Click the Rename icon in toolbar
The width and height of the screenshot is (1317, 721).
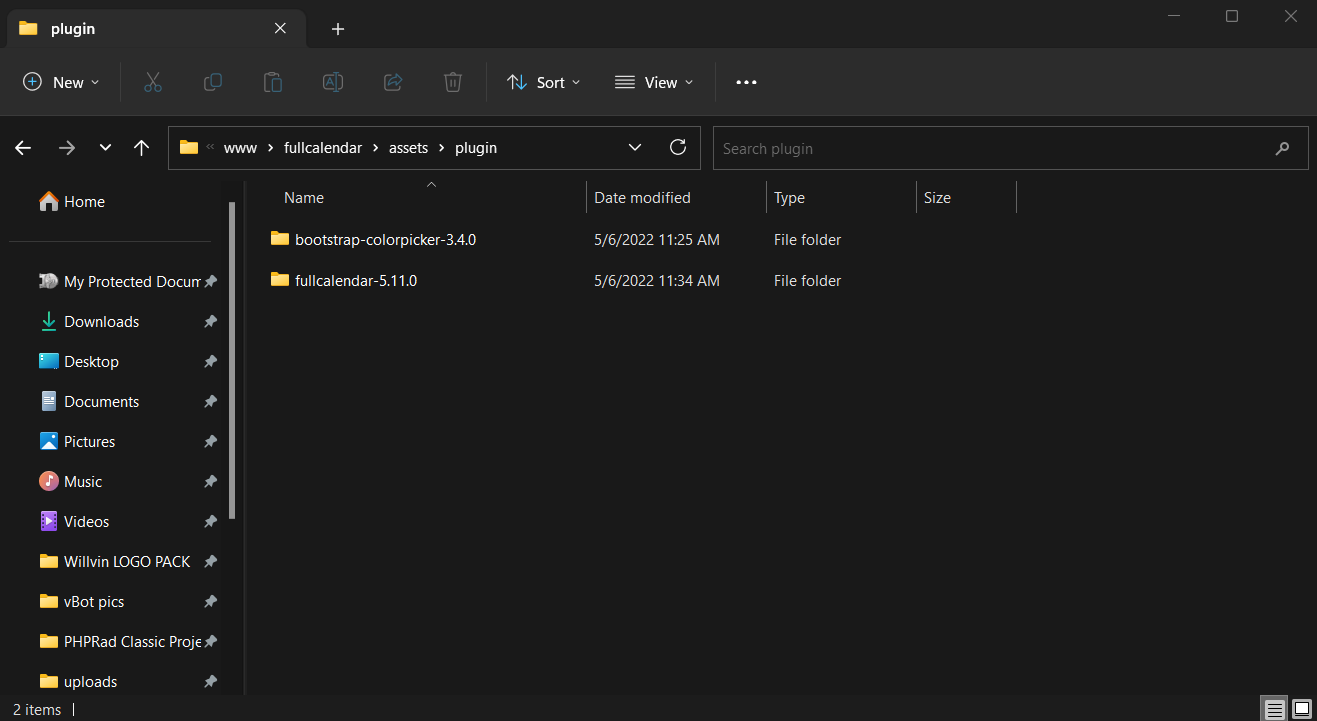tap(333, 82)
